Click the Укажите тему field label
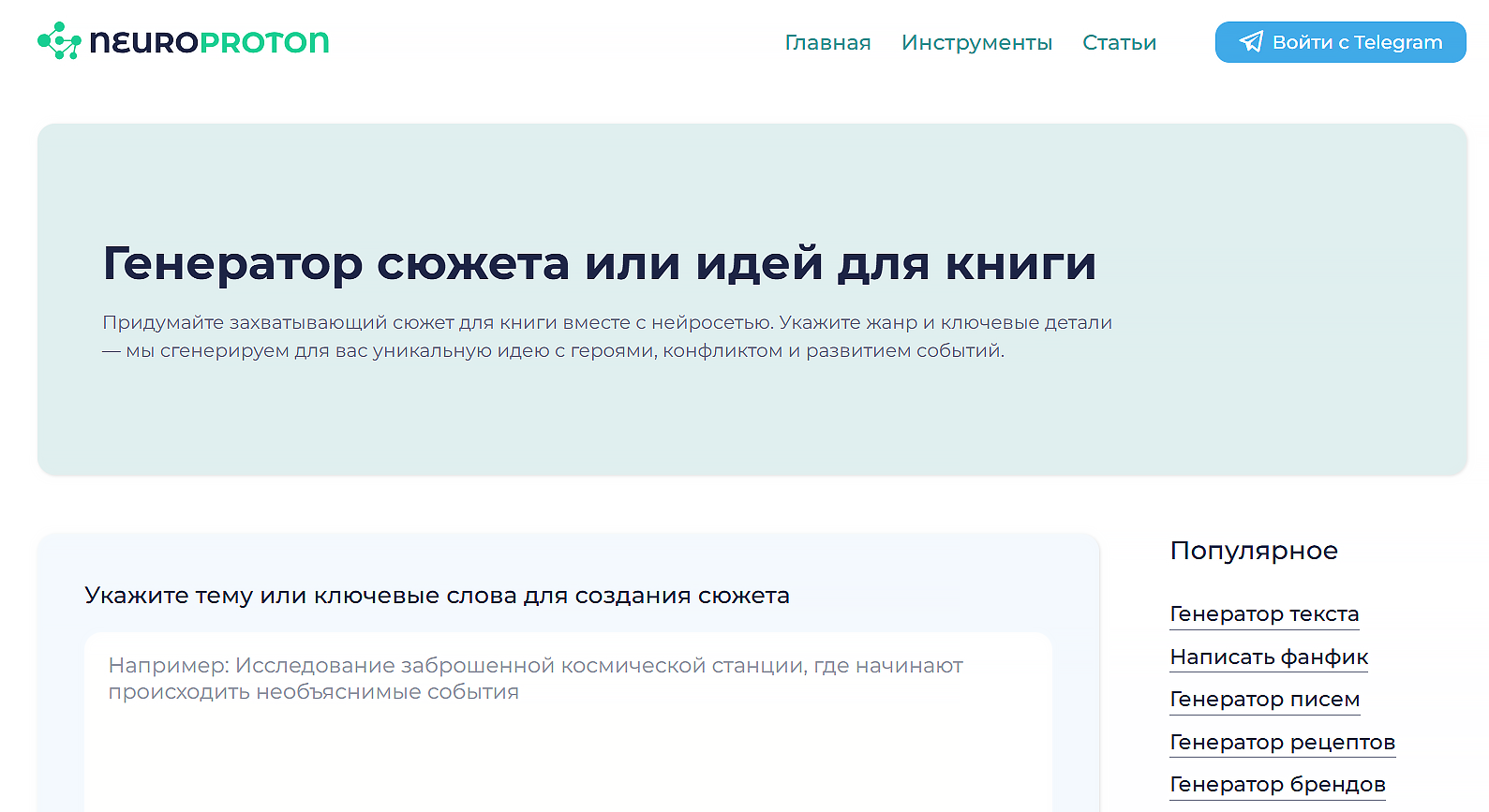This screenshot has height=812, width=1489. (437, 596)
